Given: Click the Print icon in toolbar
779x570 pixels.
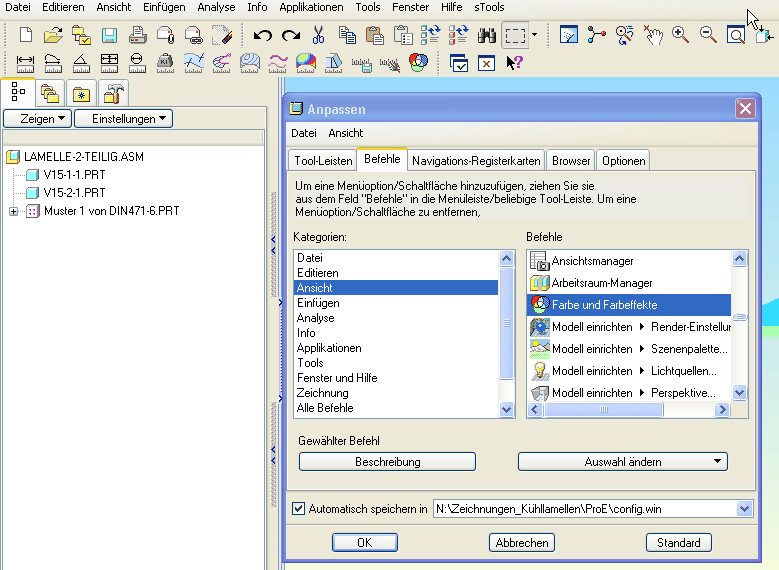Looking at the screenshot, I should pyautogui.click(x=137, y=35).
